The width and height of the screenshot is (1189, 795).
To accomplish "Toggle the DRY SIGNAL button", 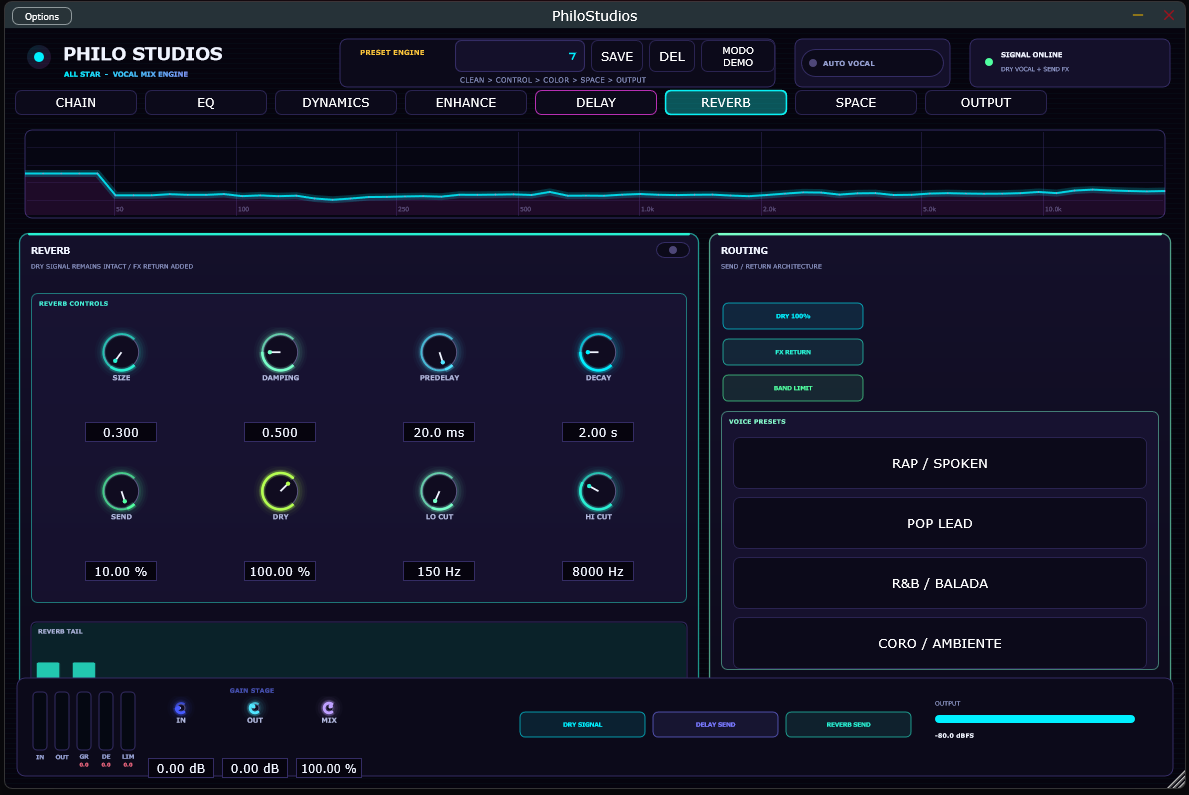I will (582, 724).
